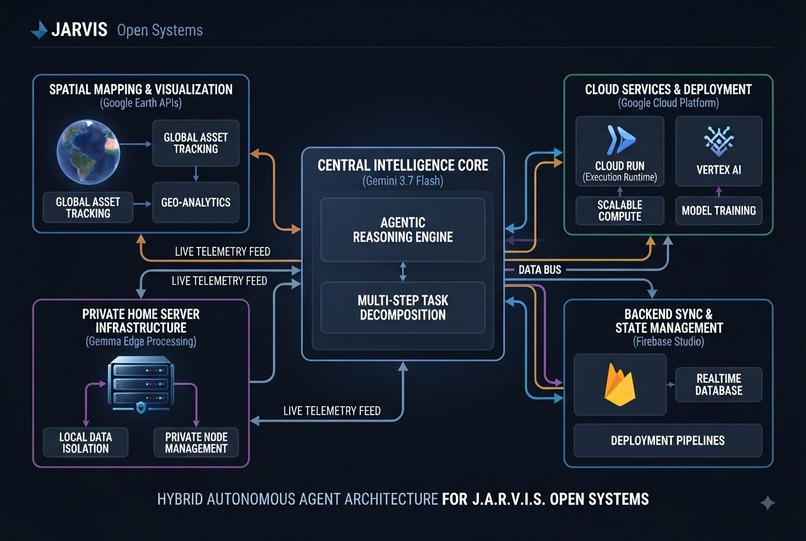Click the Firebase flame icon

[619, 385]
